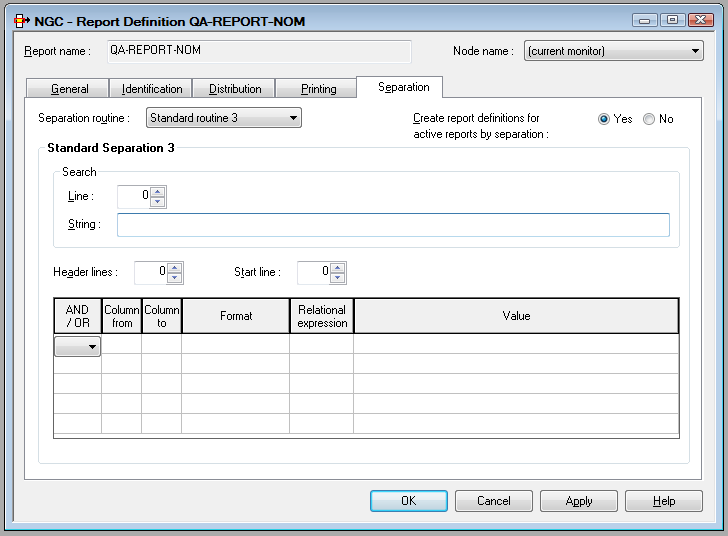Screen dimensions: 728x536
Task: Click the Value column header
Action: click(516, 316)
